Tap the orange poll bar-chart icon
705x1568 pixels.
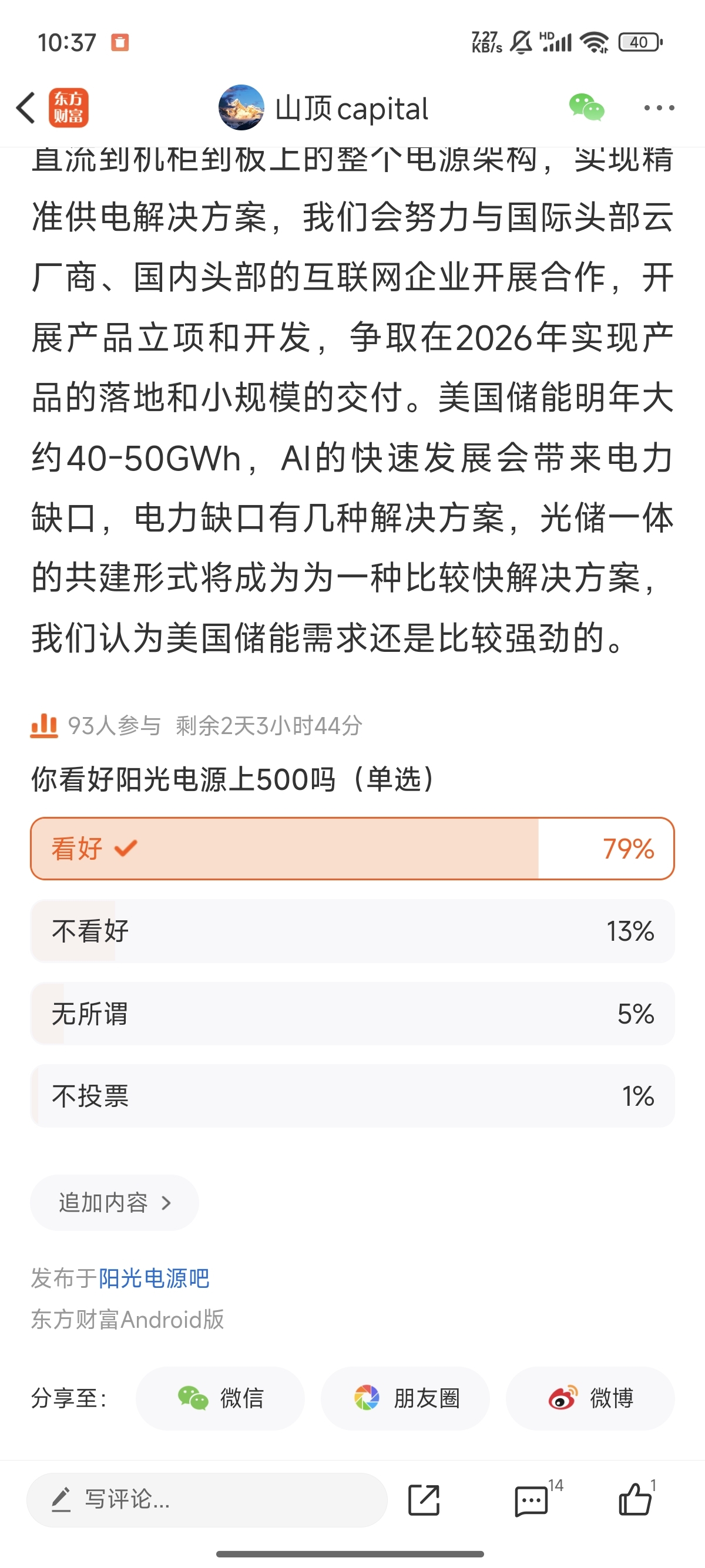[44, 725]
